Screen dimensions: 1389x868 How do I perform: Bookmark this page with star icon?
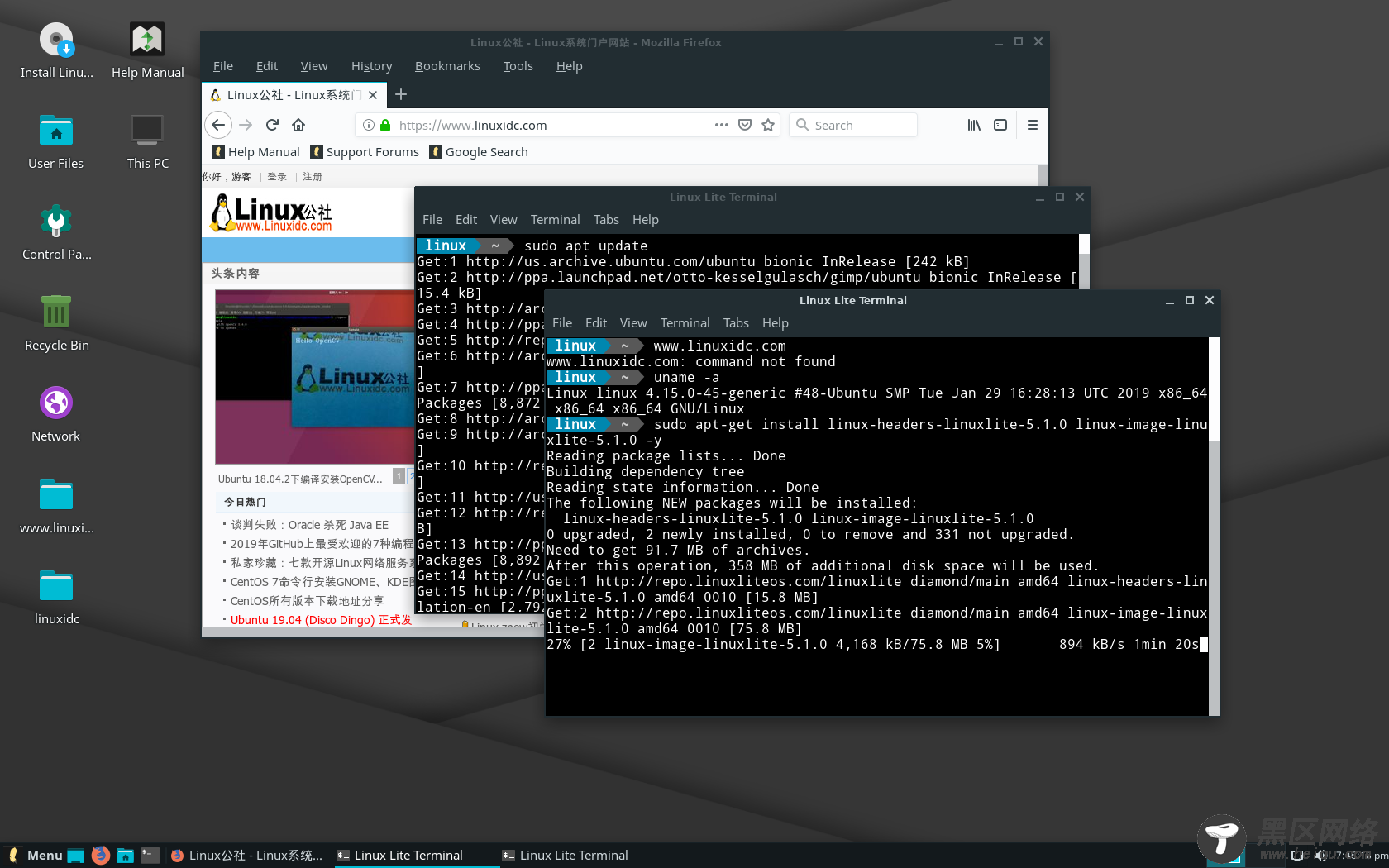tap(768, 125)
